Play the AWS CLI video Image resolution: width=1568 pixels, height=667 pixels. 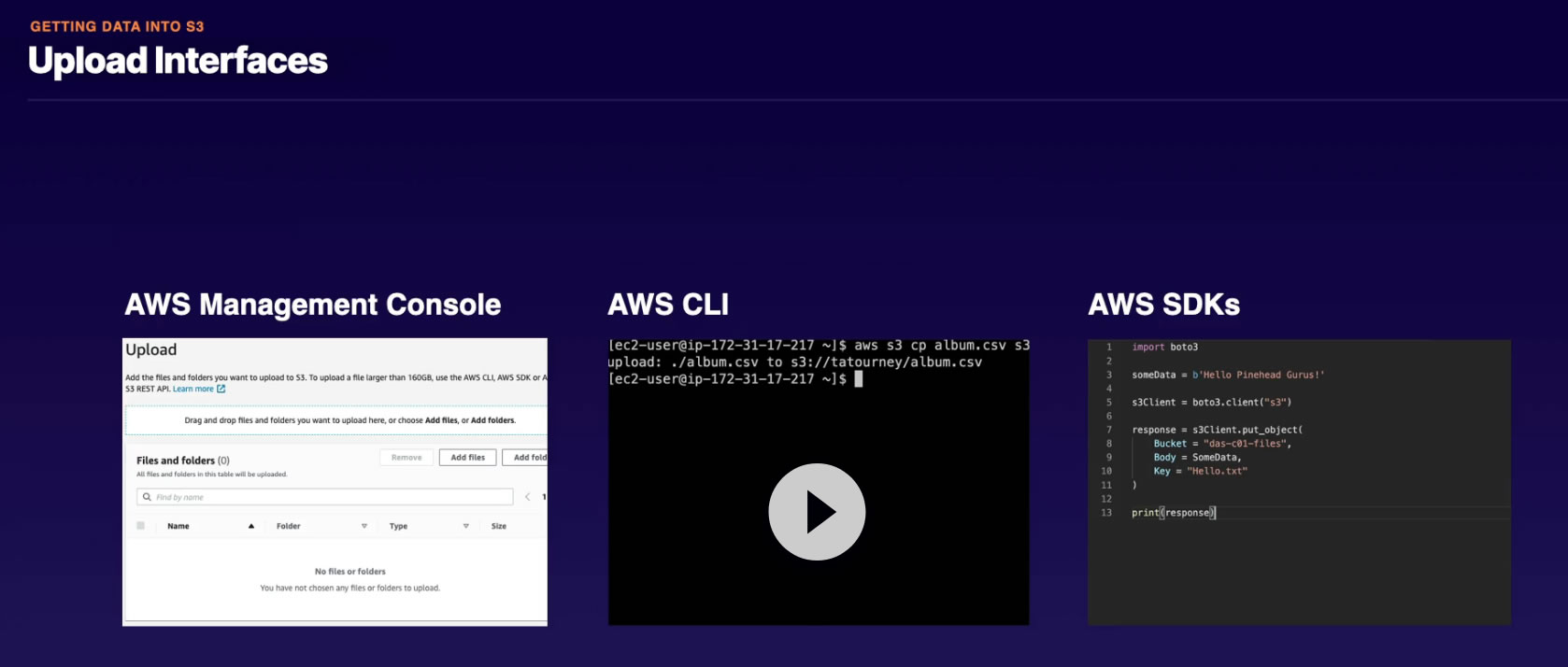[x=817, y=512]
